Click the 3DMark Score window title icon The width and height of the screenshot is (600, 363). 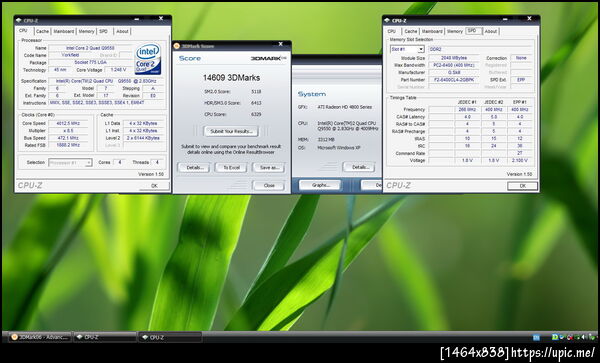point(177,46)
